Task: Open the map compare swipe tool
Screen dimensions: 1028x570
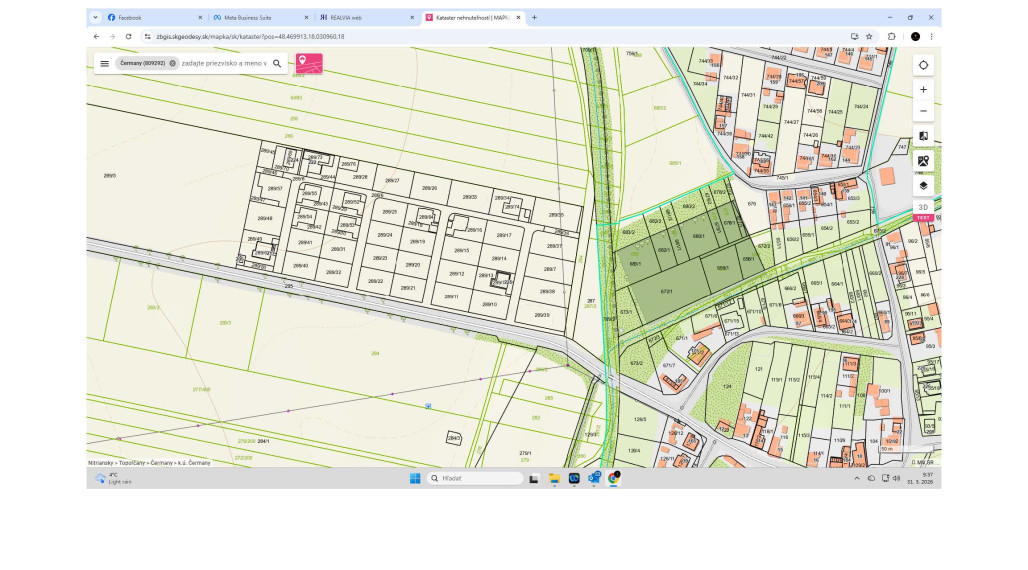Action: pyautogui.click(x=923, y=136)
